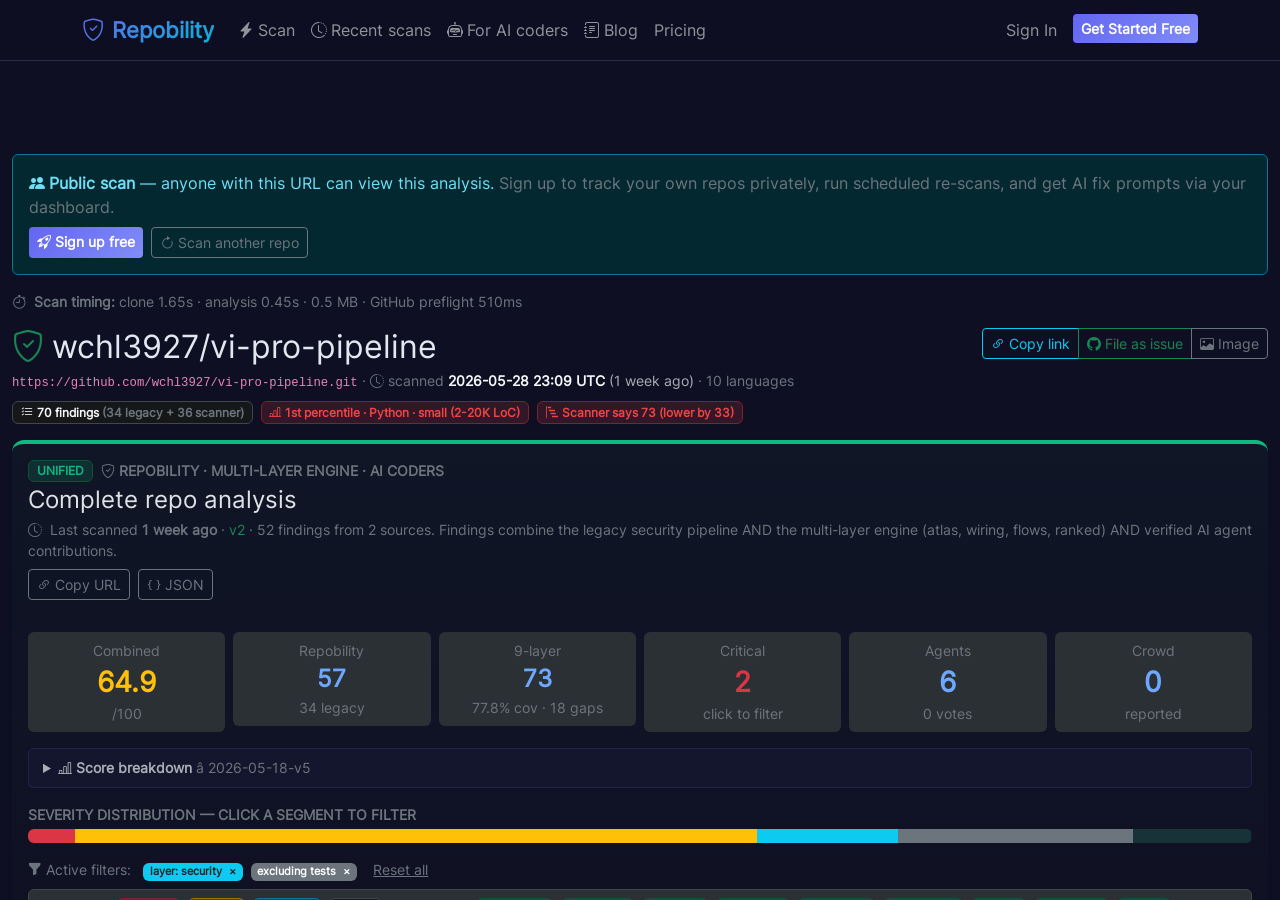The height and width of the screenshot is (900, 1280).
Task: Click the File as issue button
Action: pyautogui.click(x=1135, y=343)
